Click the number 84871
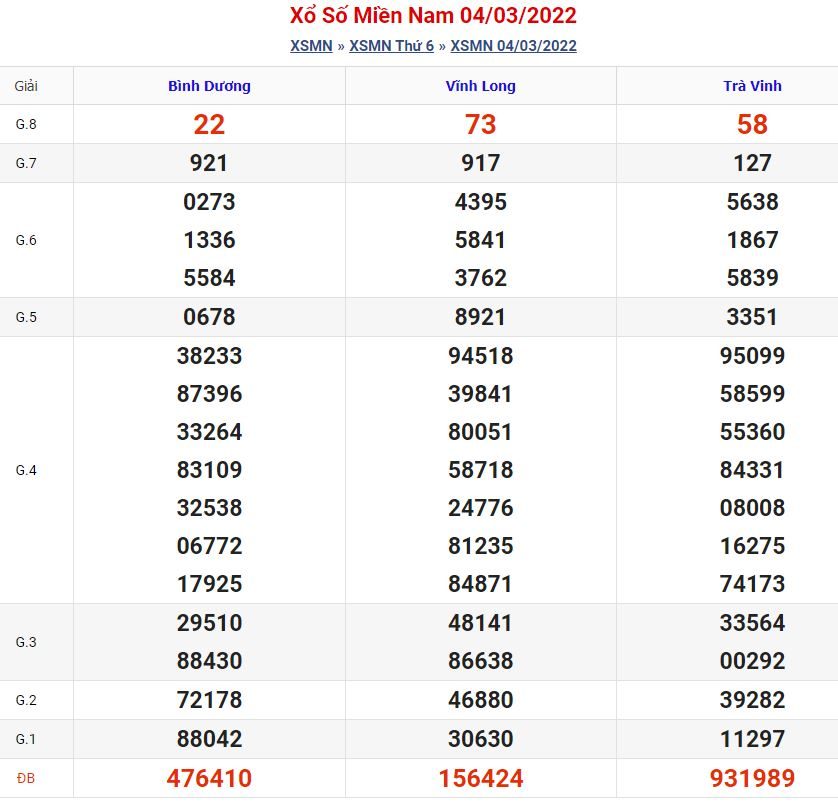 [480, 584]
